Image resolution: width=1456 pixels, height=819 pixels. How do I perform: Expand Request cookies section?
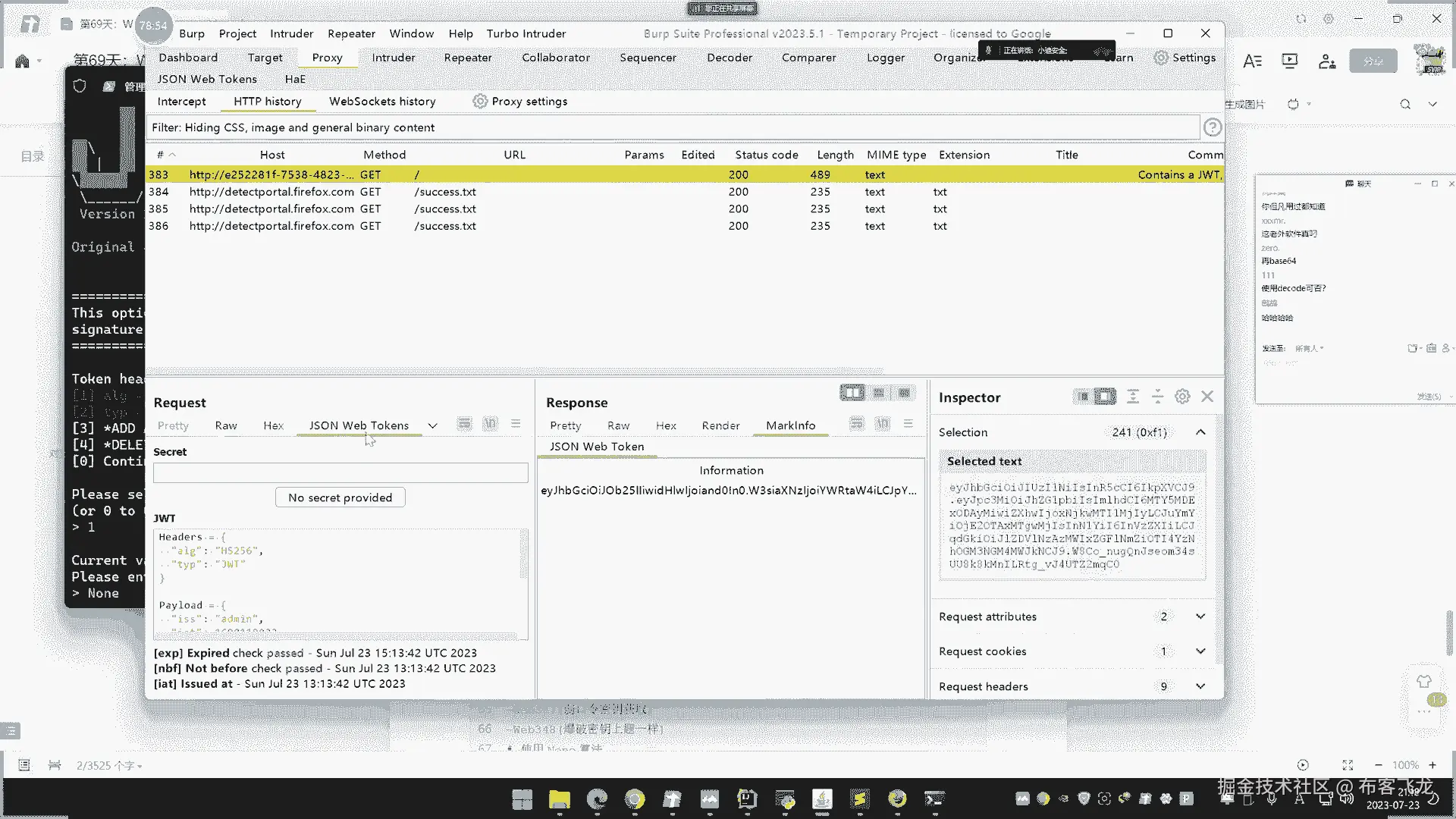pyautogui.click(x=1200, y=651)
